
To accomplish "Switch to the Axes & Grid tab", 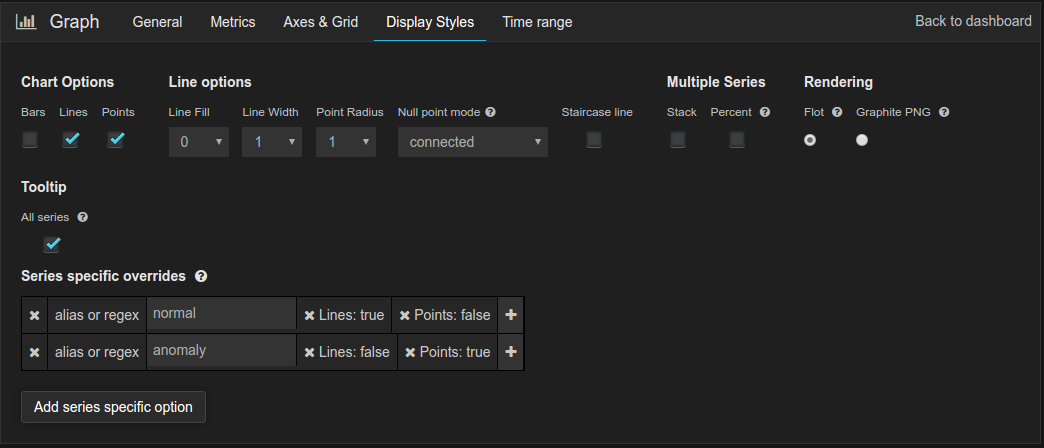I will coord(320,22).
